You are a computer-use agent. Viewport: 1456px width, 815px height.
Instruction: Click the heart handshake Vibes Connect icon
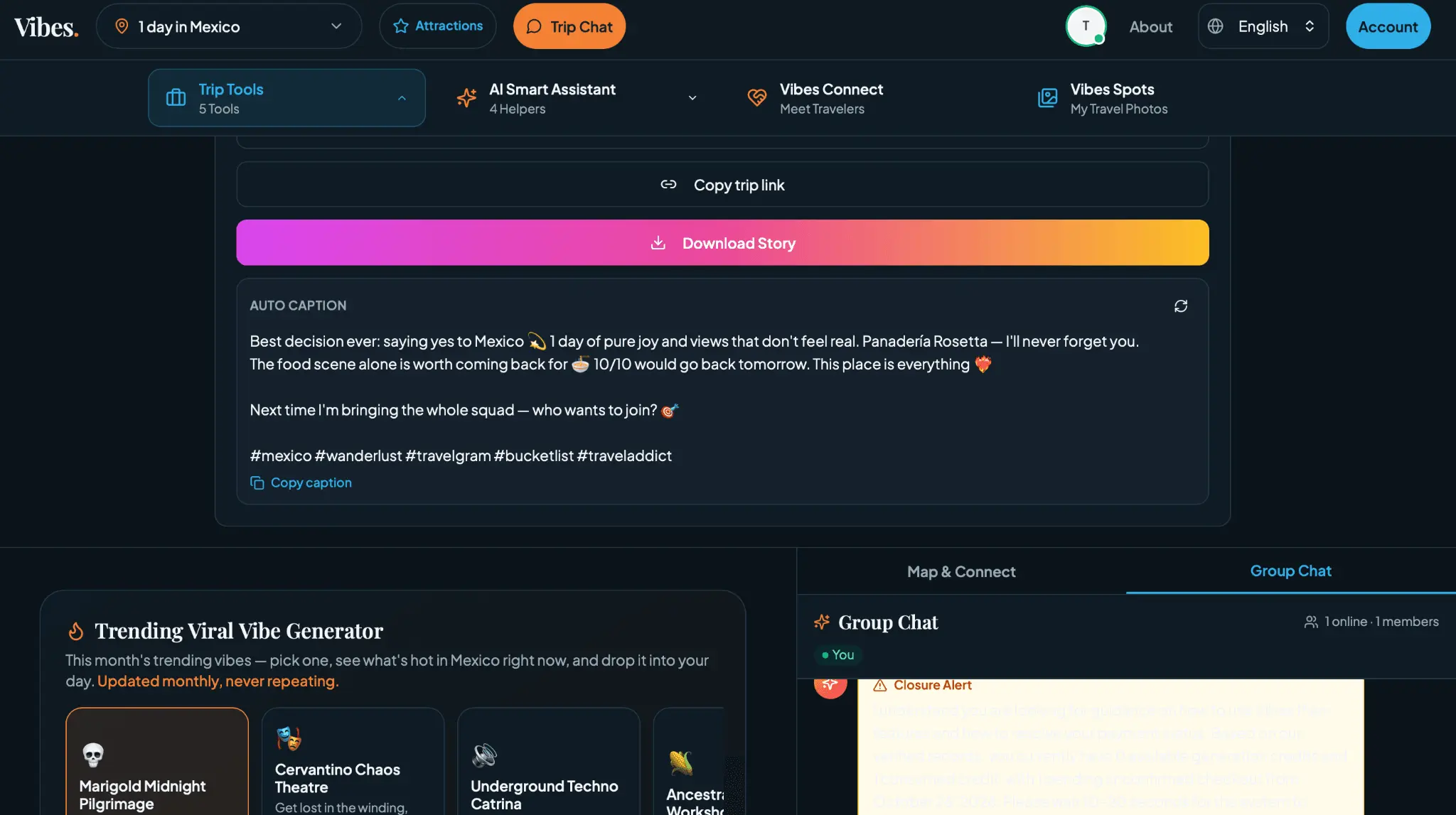pyautogui.click(x=756, y=98)
